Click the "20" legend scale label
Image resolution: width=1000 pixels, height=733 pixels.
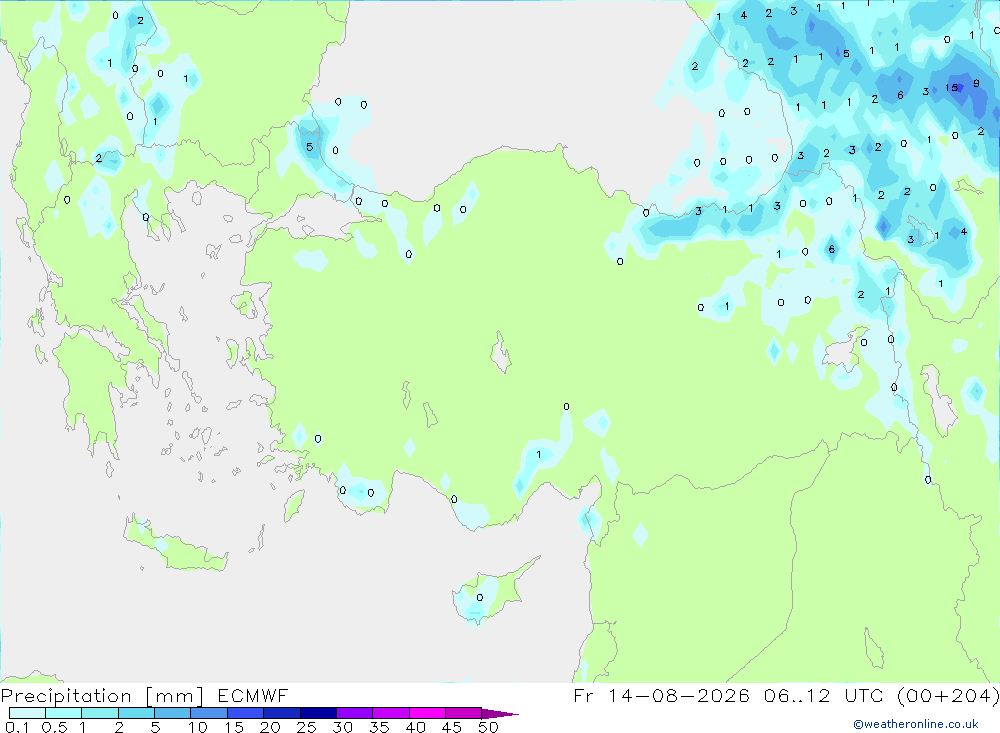click(270, 727)
